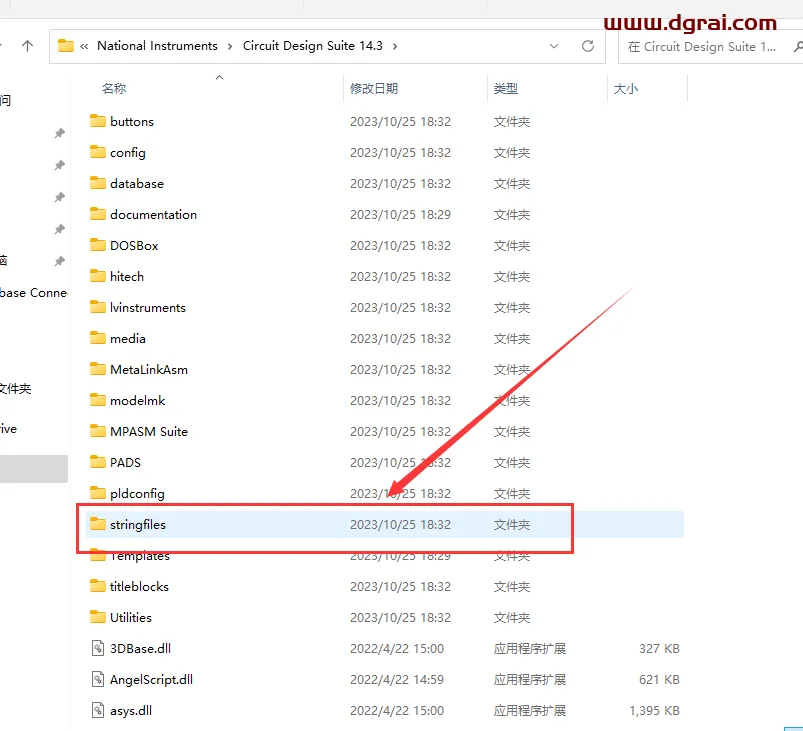Focus the search Circuit Design Suite box

710,47
